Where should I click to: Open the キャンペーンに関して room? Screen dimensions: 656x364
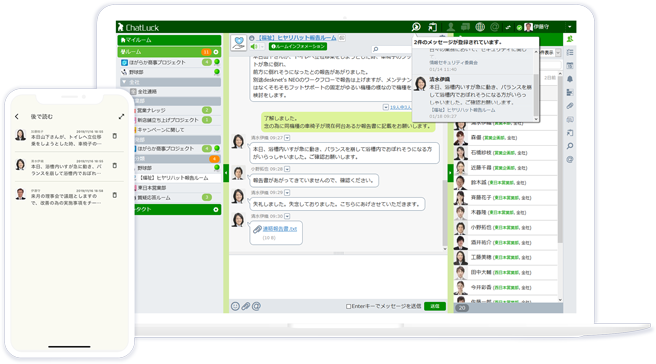coord(161,130)
